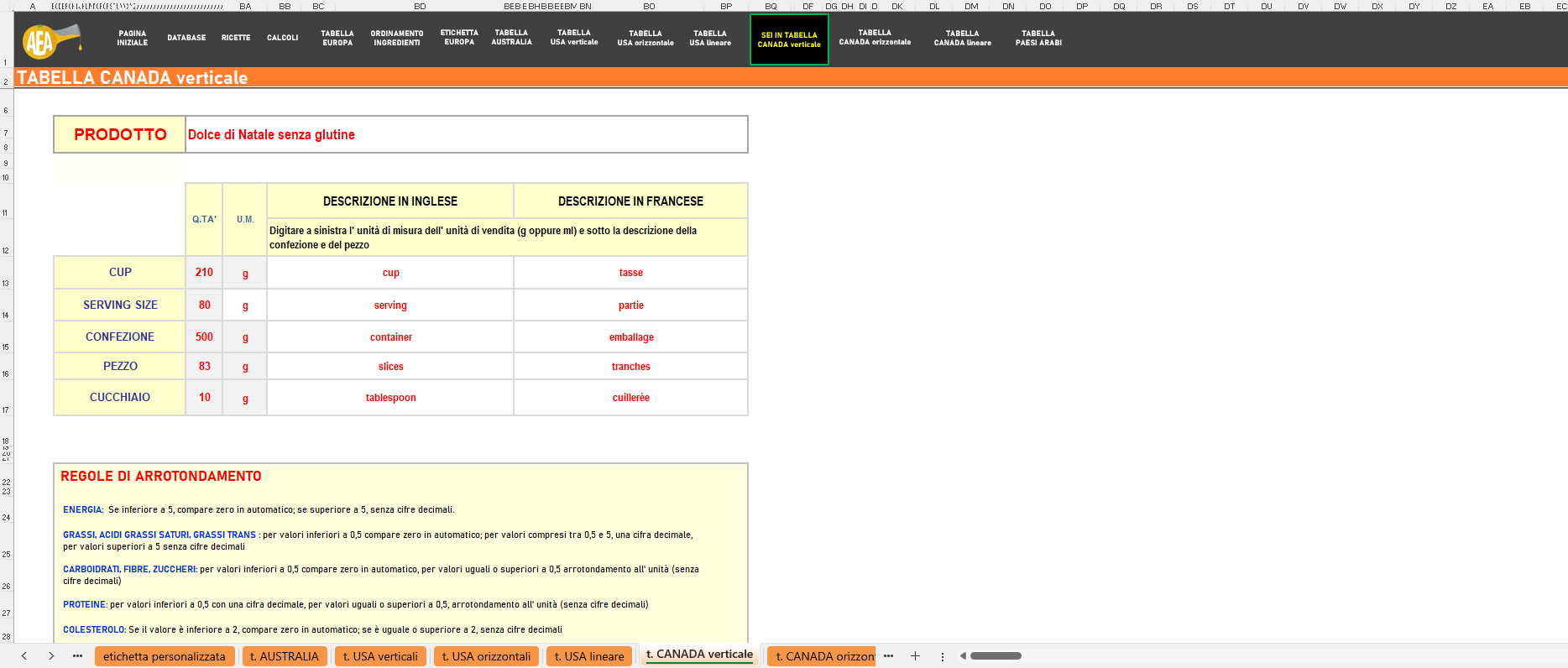Click DESCRIZIONE IN FRANCESE header
1568x668 pixels.
point(630,201)
